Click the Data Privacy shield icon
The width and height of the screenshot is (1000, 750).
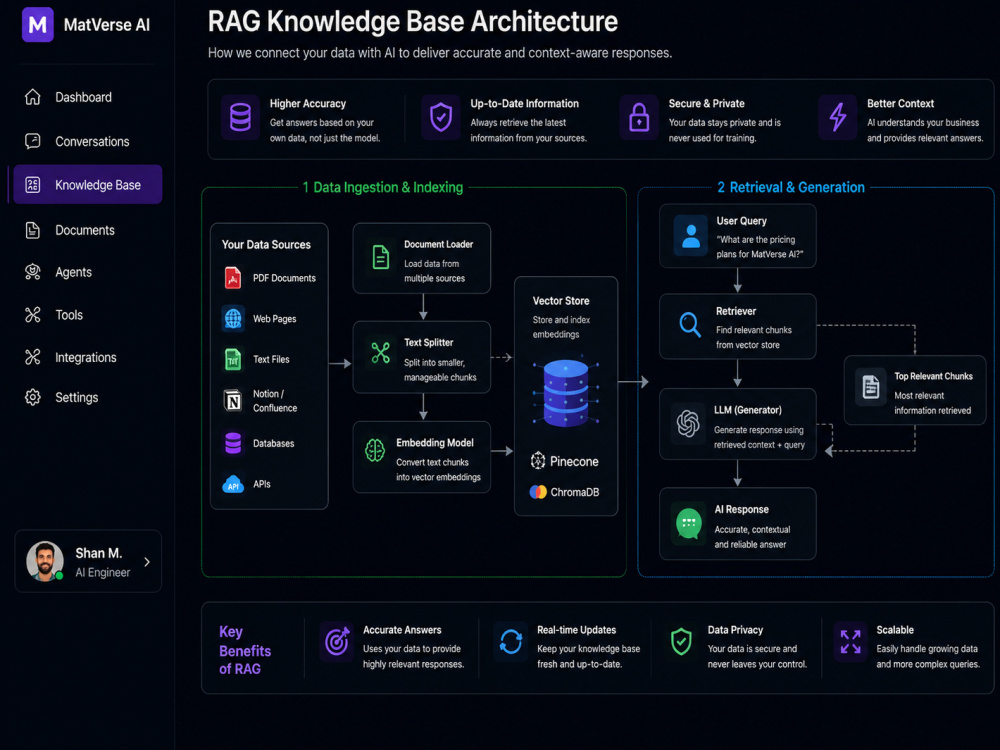[x=681, y=642]
